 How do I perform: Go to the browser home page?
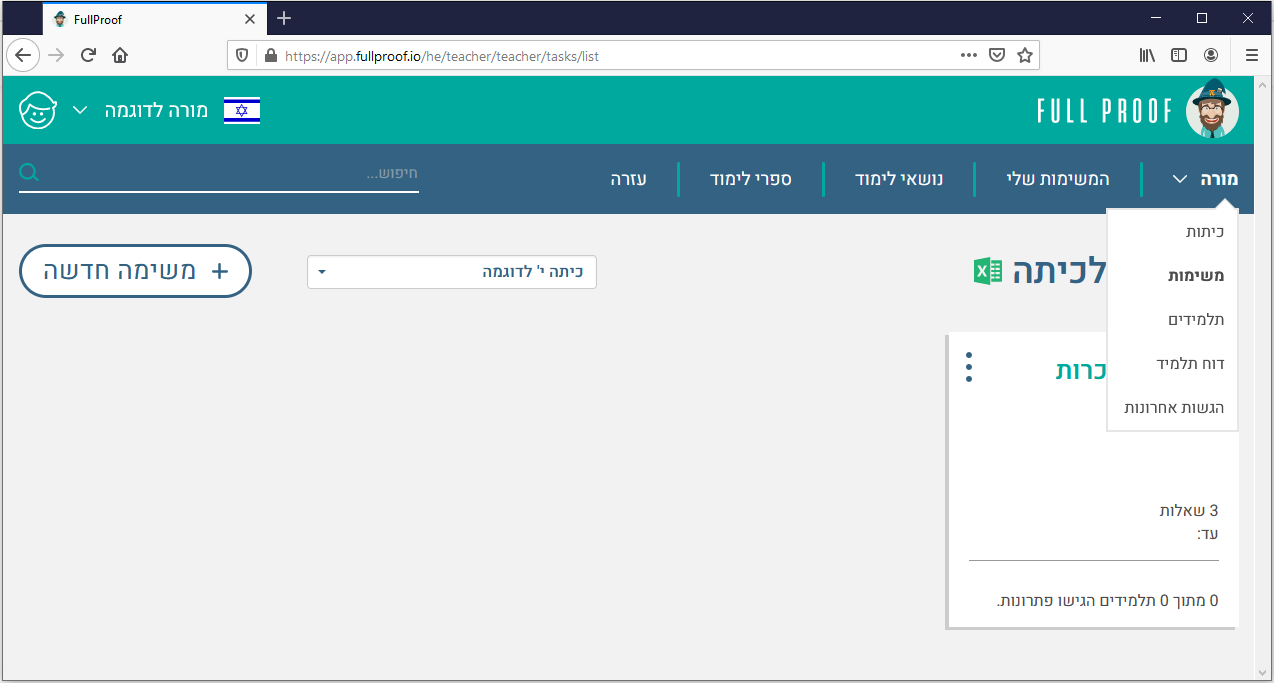pyautogui.click(x=120, y=56)
